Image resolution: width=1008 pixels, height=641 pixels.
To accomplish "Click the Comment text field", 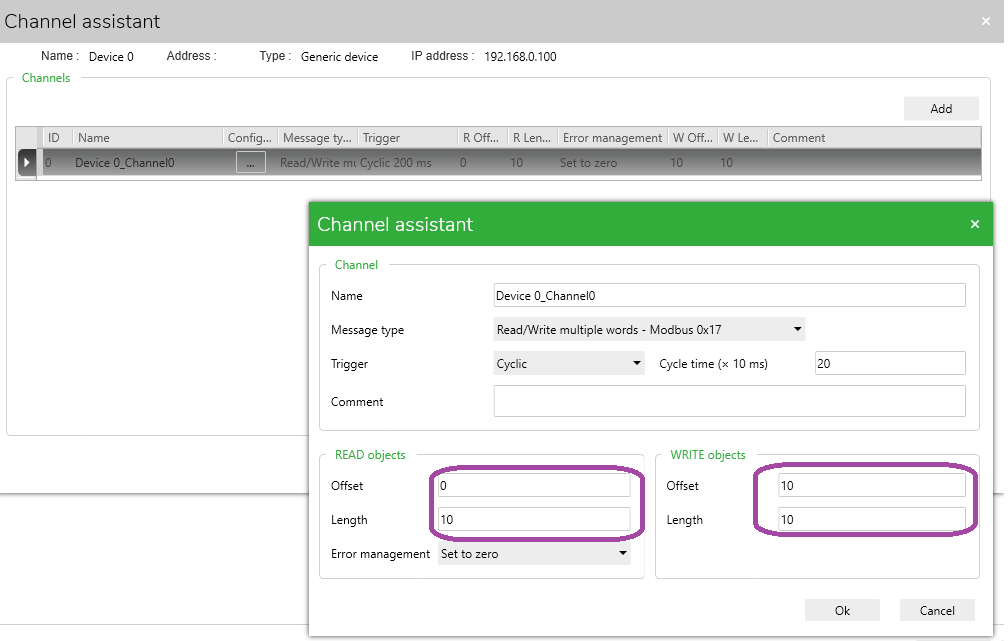I will pyautogui.click(x=730, y=401).
